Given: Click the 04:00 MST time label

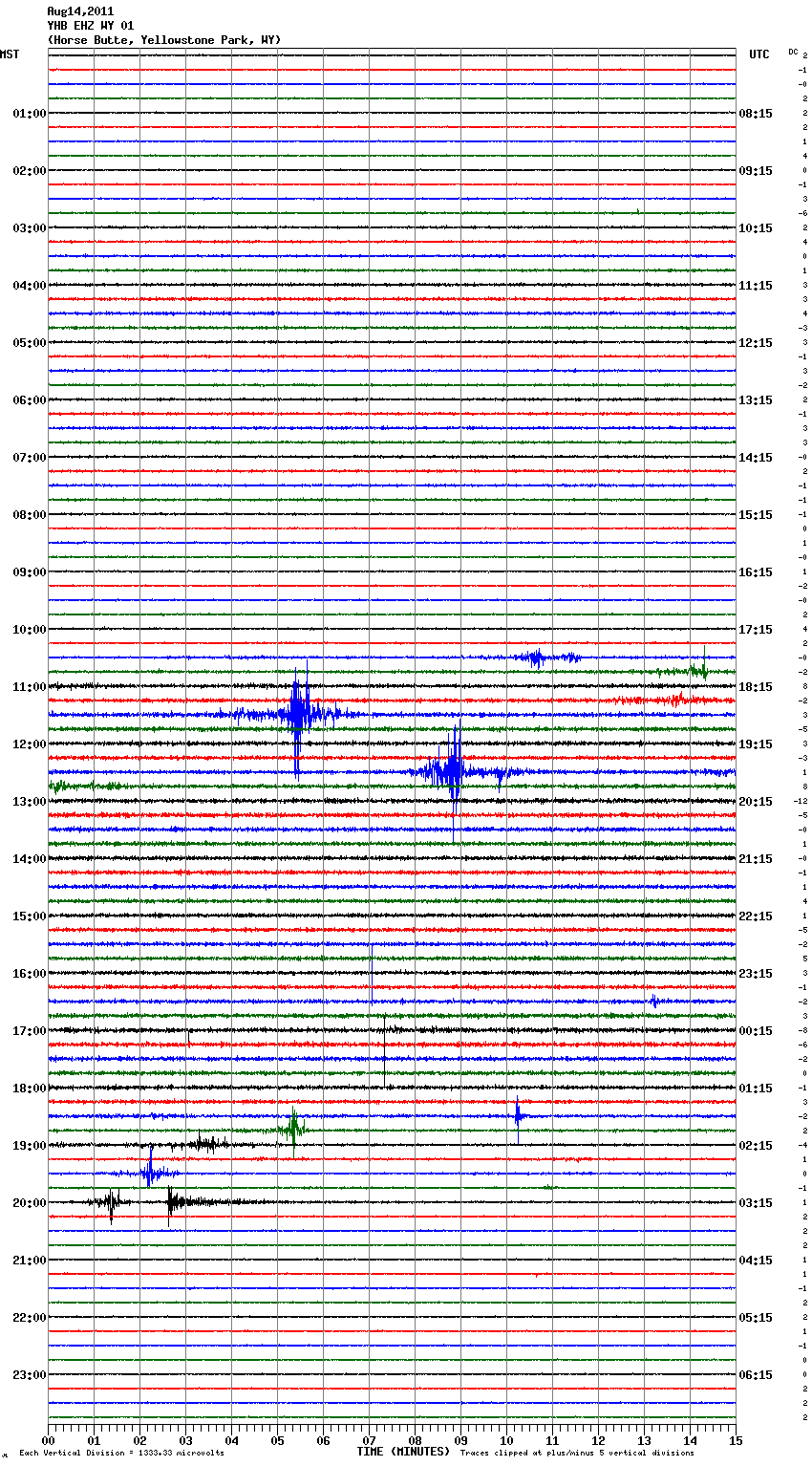Looking at the screenshot, I should (29, 286).
